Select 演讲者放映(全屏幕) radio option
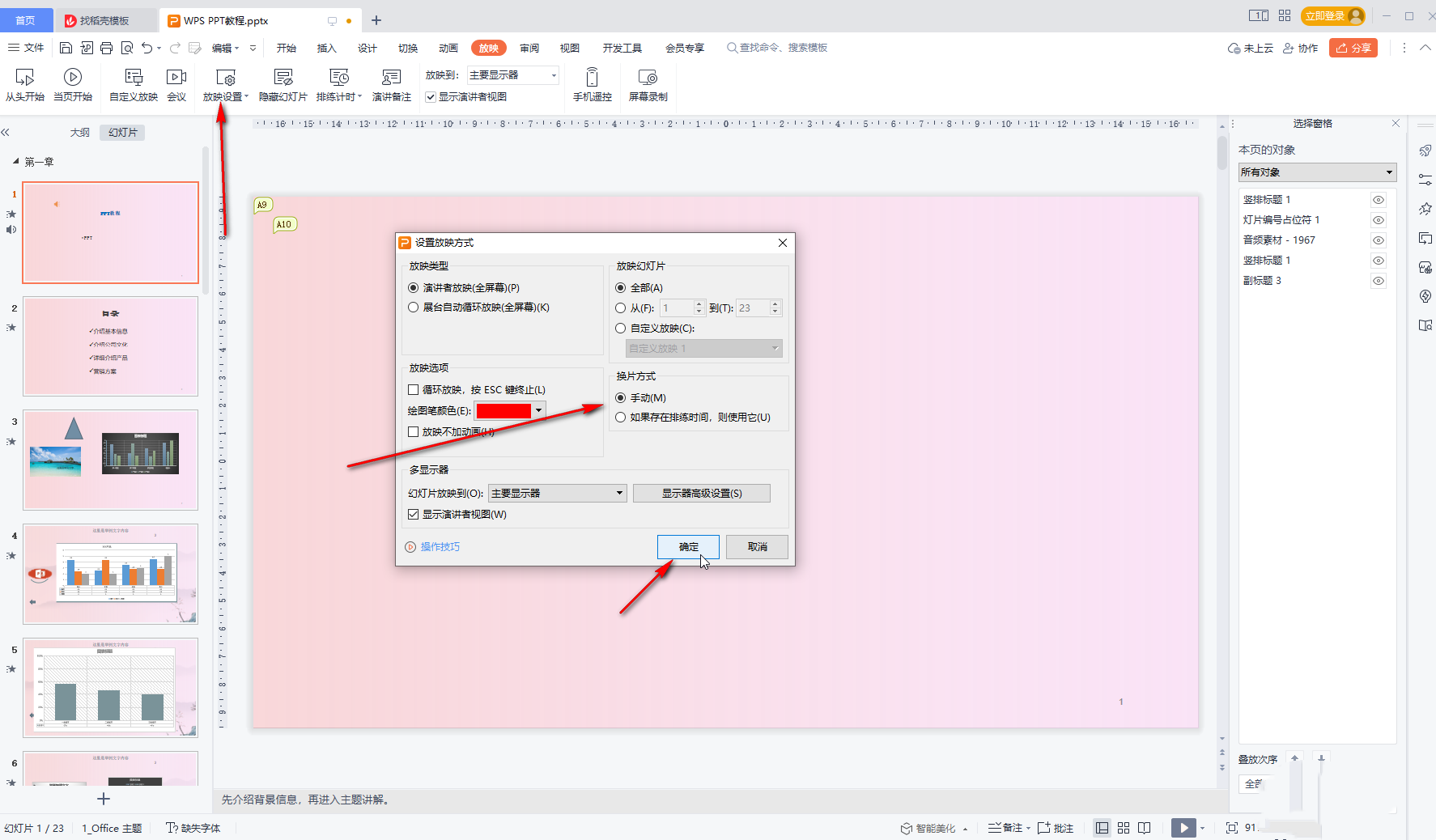The height and width of the screenshot is (840, 1436). [x=414, y=288]
